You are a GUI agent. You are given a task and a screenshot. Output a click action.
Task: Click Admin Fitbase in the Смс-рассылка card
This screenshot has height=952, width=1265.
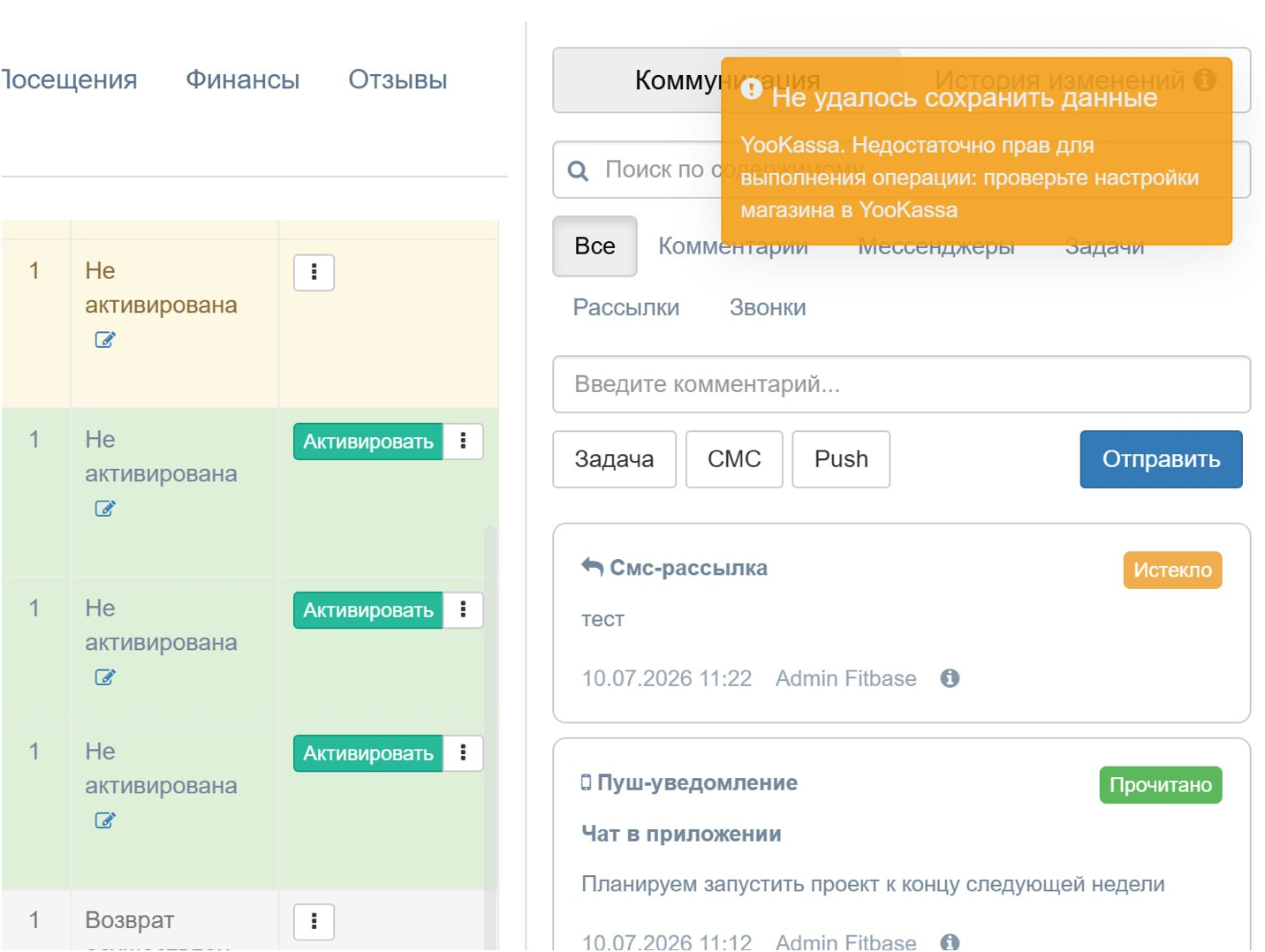(x=845, y=678)
